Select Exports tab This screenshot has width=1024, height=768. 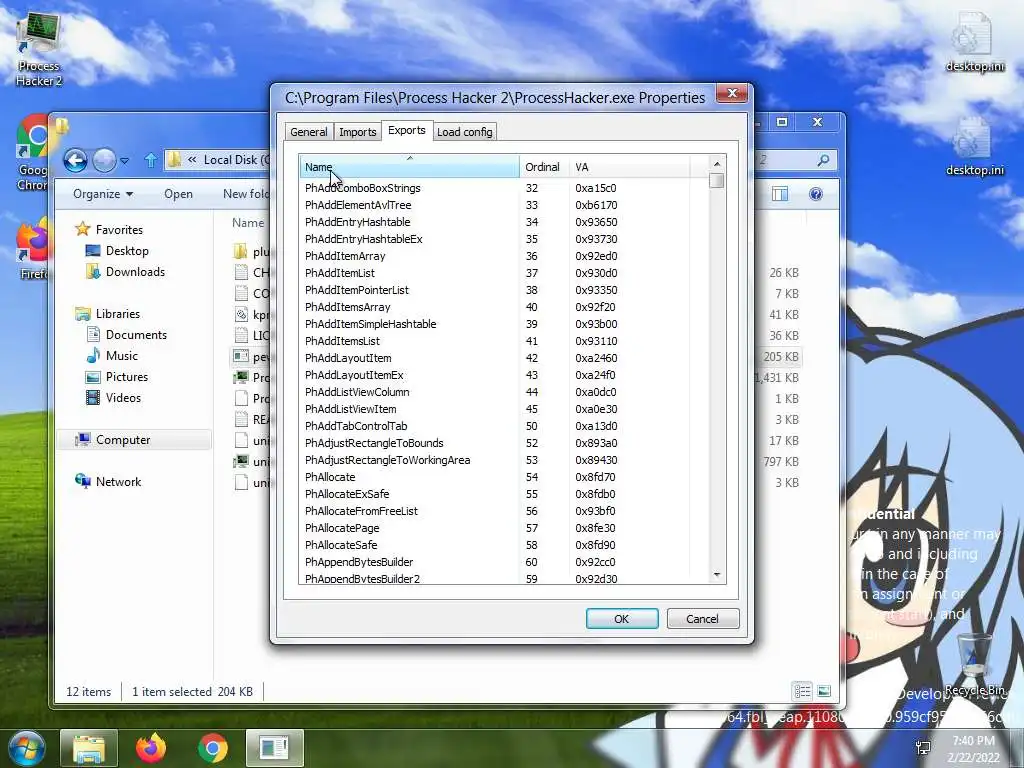[407, 131]
